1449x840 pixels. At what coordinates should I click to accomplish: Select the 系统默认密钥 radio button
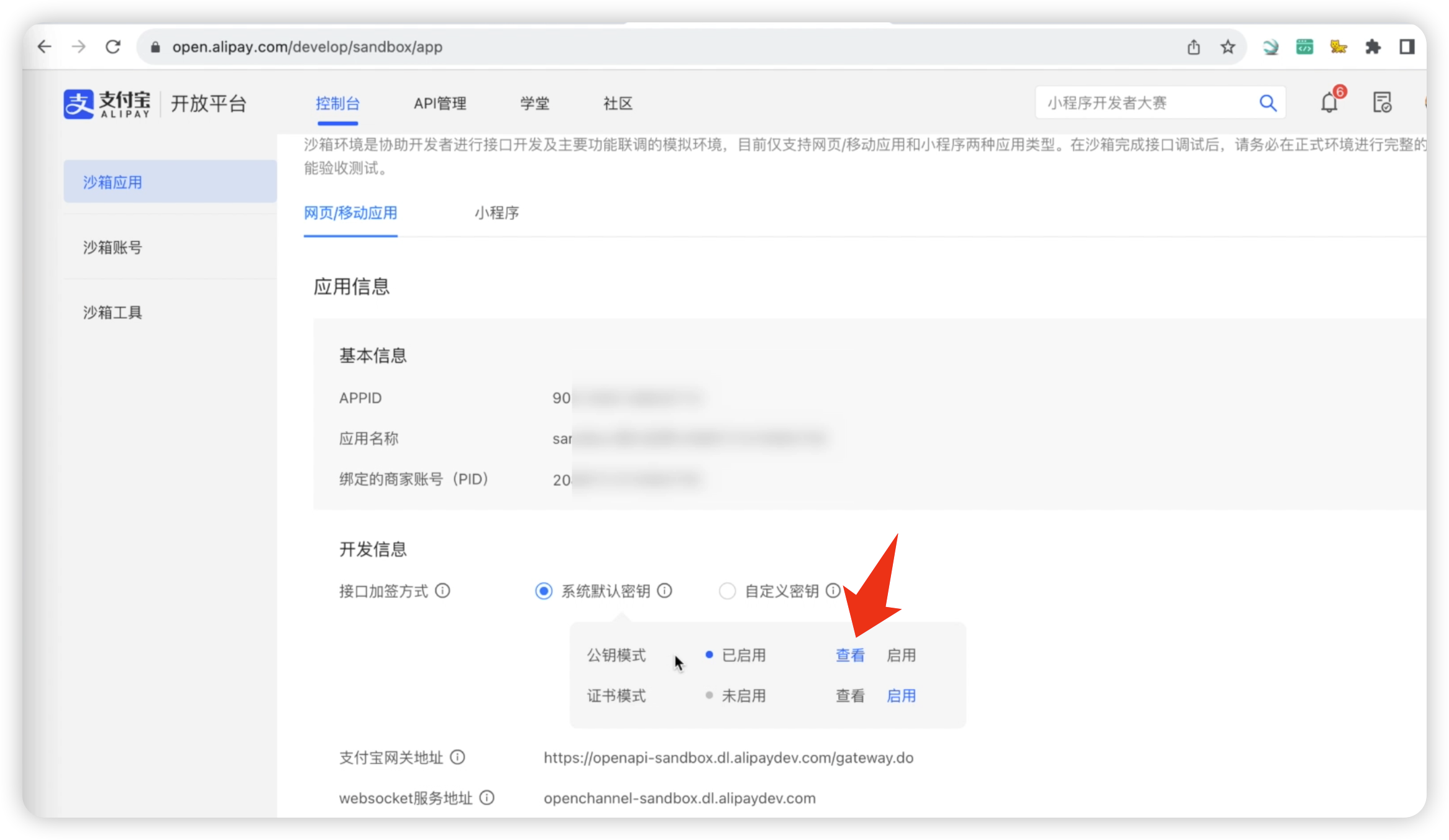(544, 591)
